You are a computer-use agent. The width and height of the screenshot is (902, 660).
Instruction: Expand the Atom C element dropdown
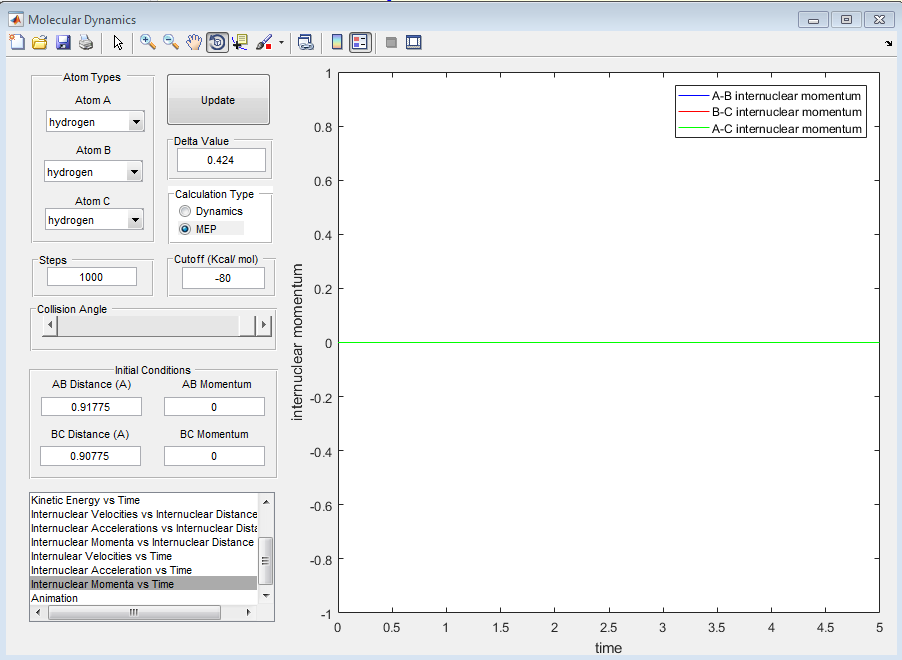point(135,220)
